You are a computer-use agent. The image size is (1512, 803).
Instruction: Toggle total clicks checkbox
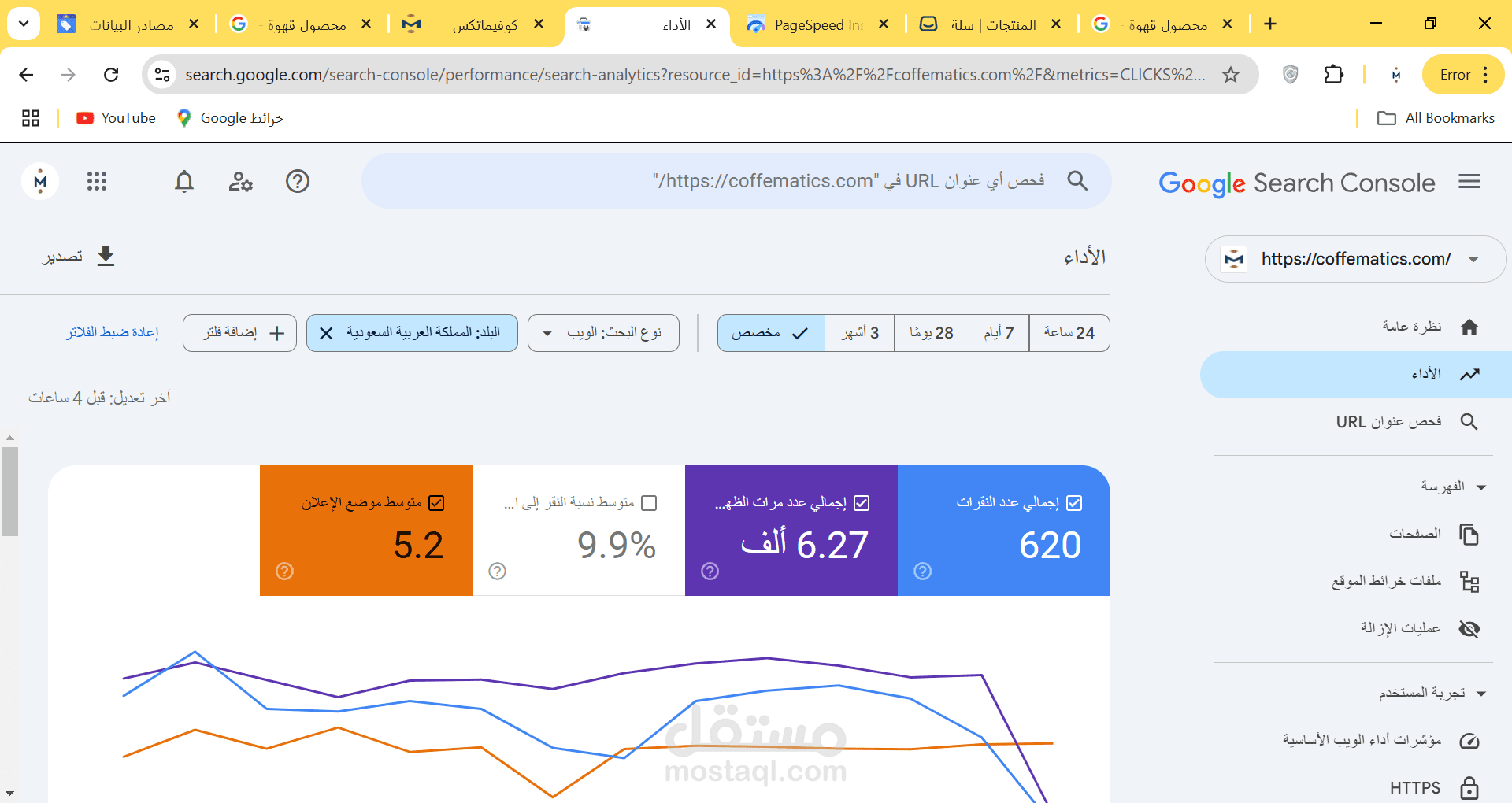click(1074, 503)
